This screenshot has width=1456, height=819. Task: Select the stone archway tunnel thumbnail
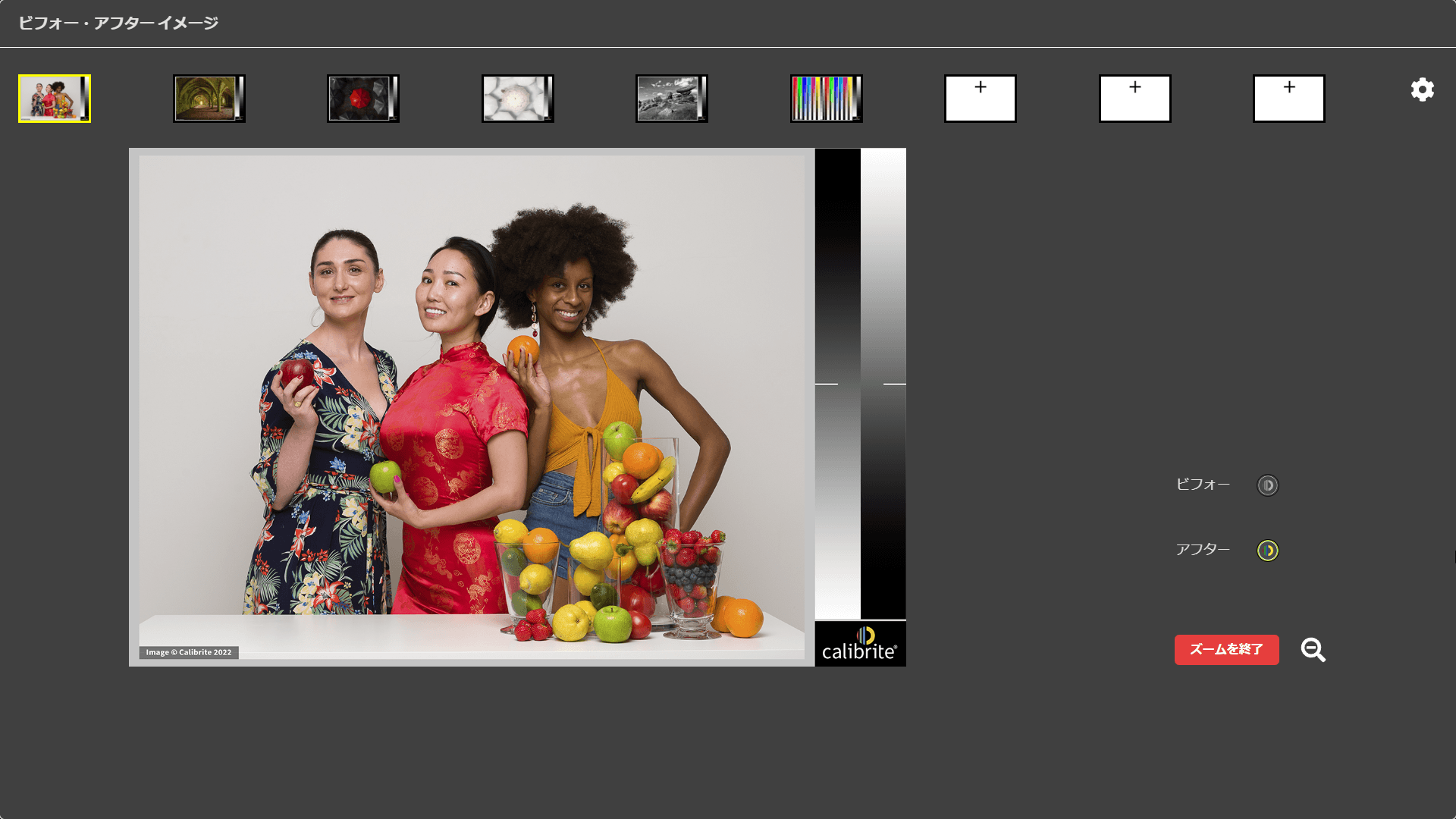[209, 99]
